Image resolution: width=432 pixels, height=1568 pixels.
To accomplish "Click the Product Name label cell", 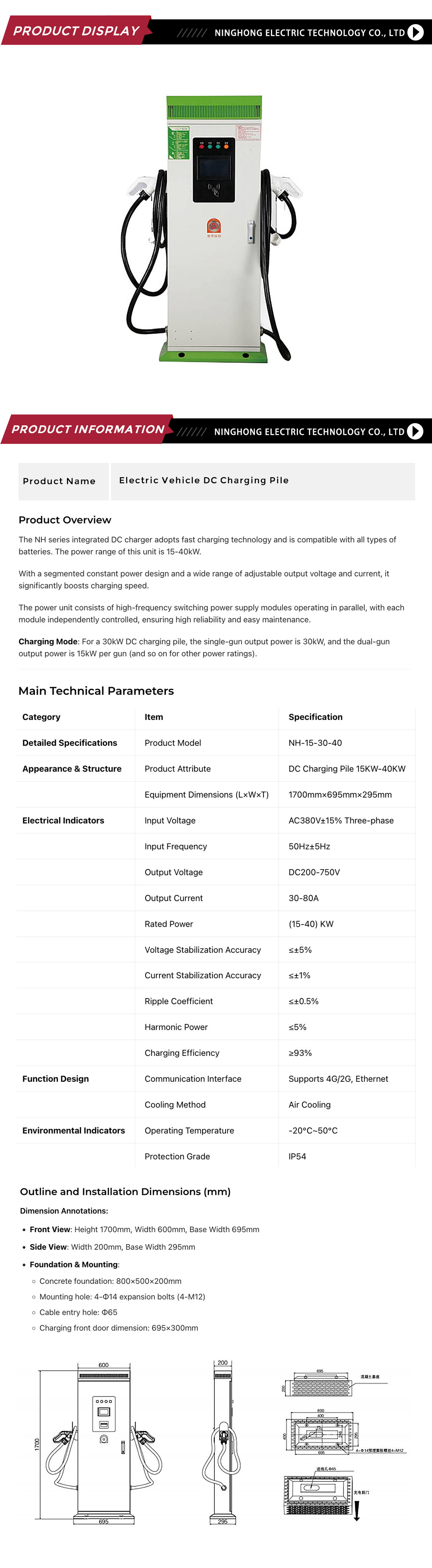I will [x=59, y=481].
